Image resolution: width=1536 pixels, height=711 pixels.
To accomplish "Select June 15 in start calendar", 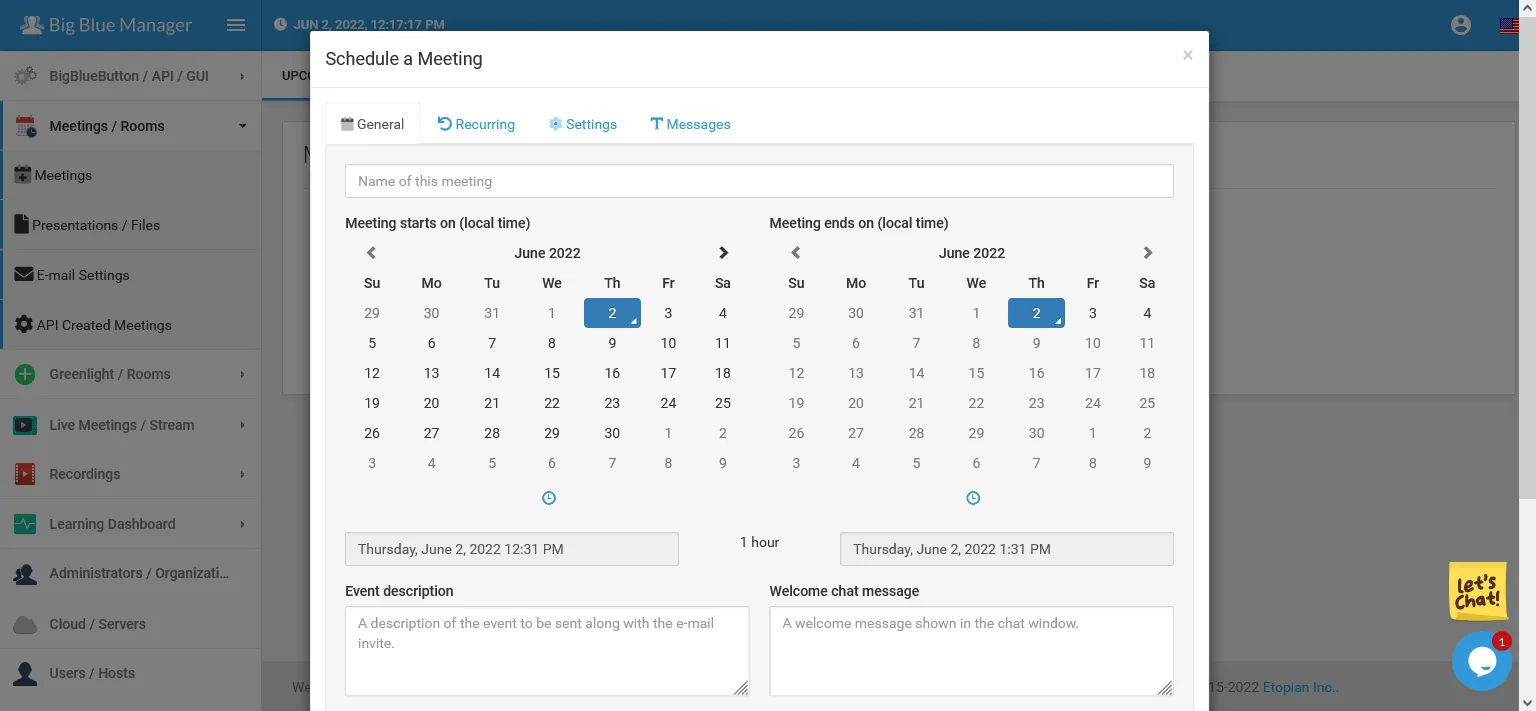I will click(x=552, y=373).
